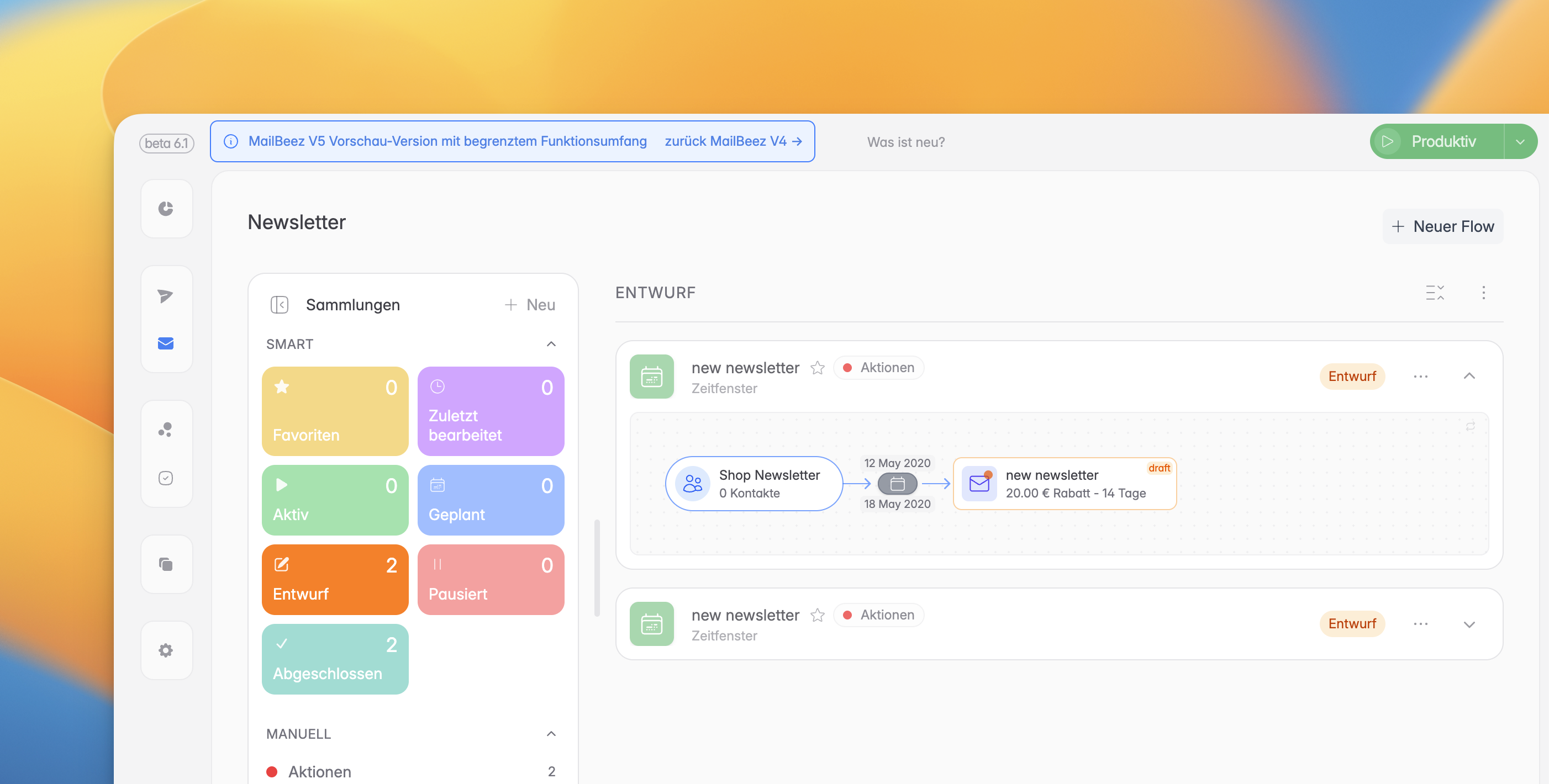Viewport: 1549px width, 784px height.
Task: Click the paper plane sidebar icon
Action: click(165, 295)
